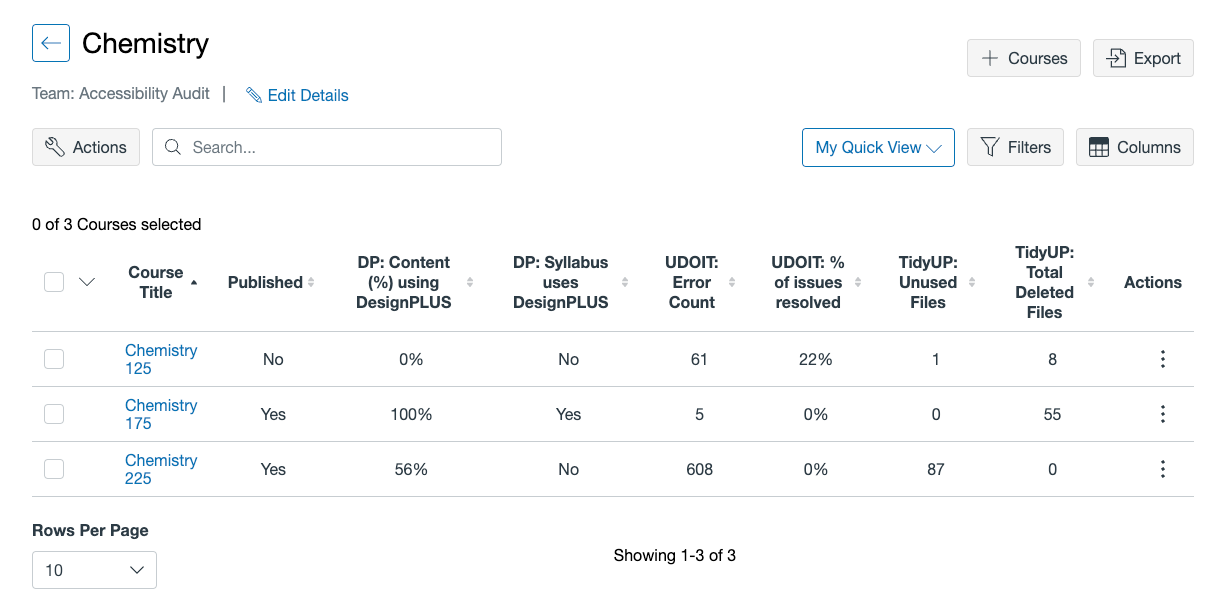Check the select-all courses header checkbox
Image resolution: width=1230 pixels, height=609 pixels.
coord(54,282)
